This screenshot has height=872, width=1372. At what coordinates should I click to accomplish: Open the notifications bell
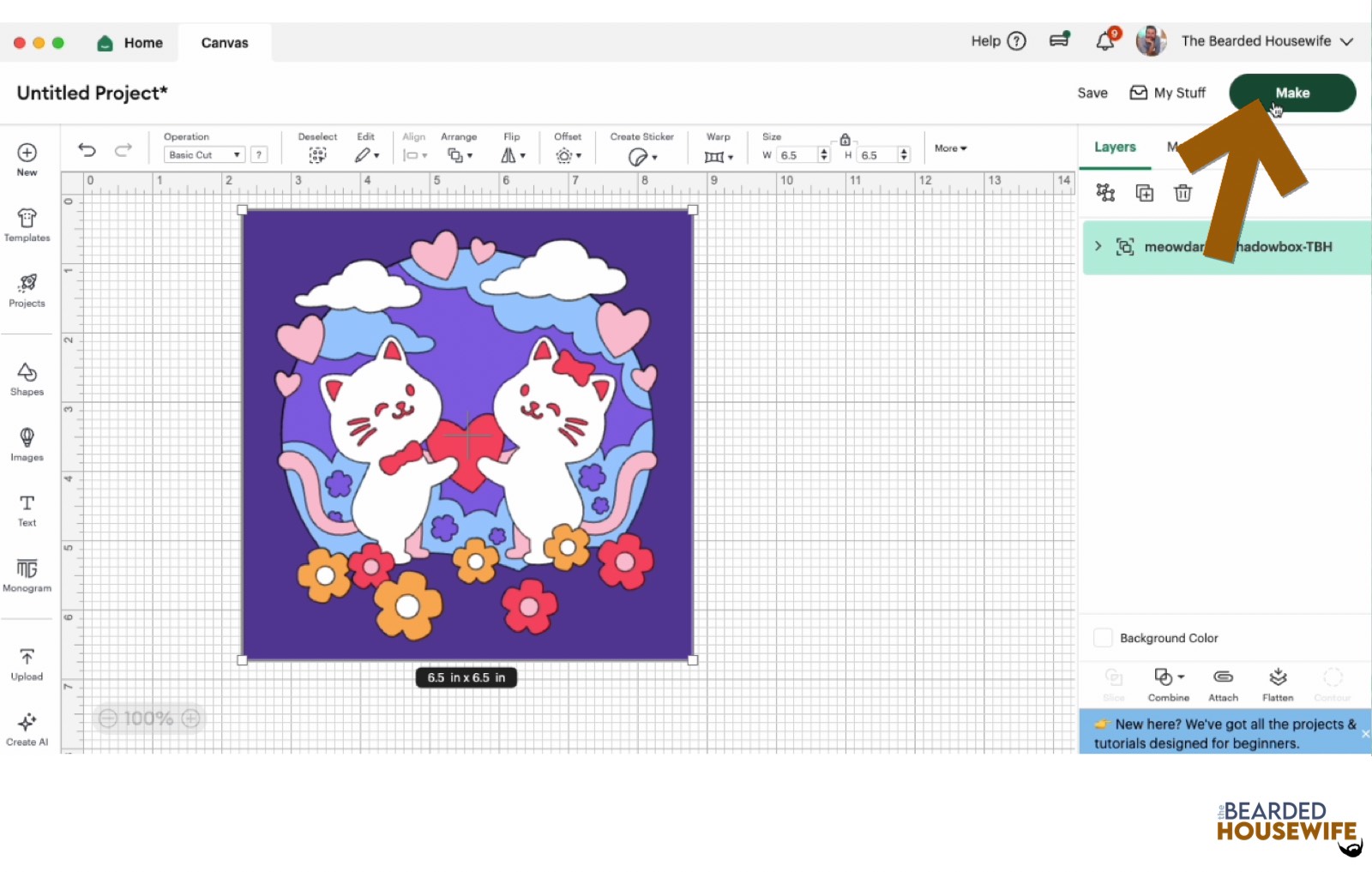[1105, 41]
